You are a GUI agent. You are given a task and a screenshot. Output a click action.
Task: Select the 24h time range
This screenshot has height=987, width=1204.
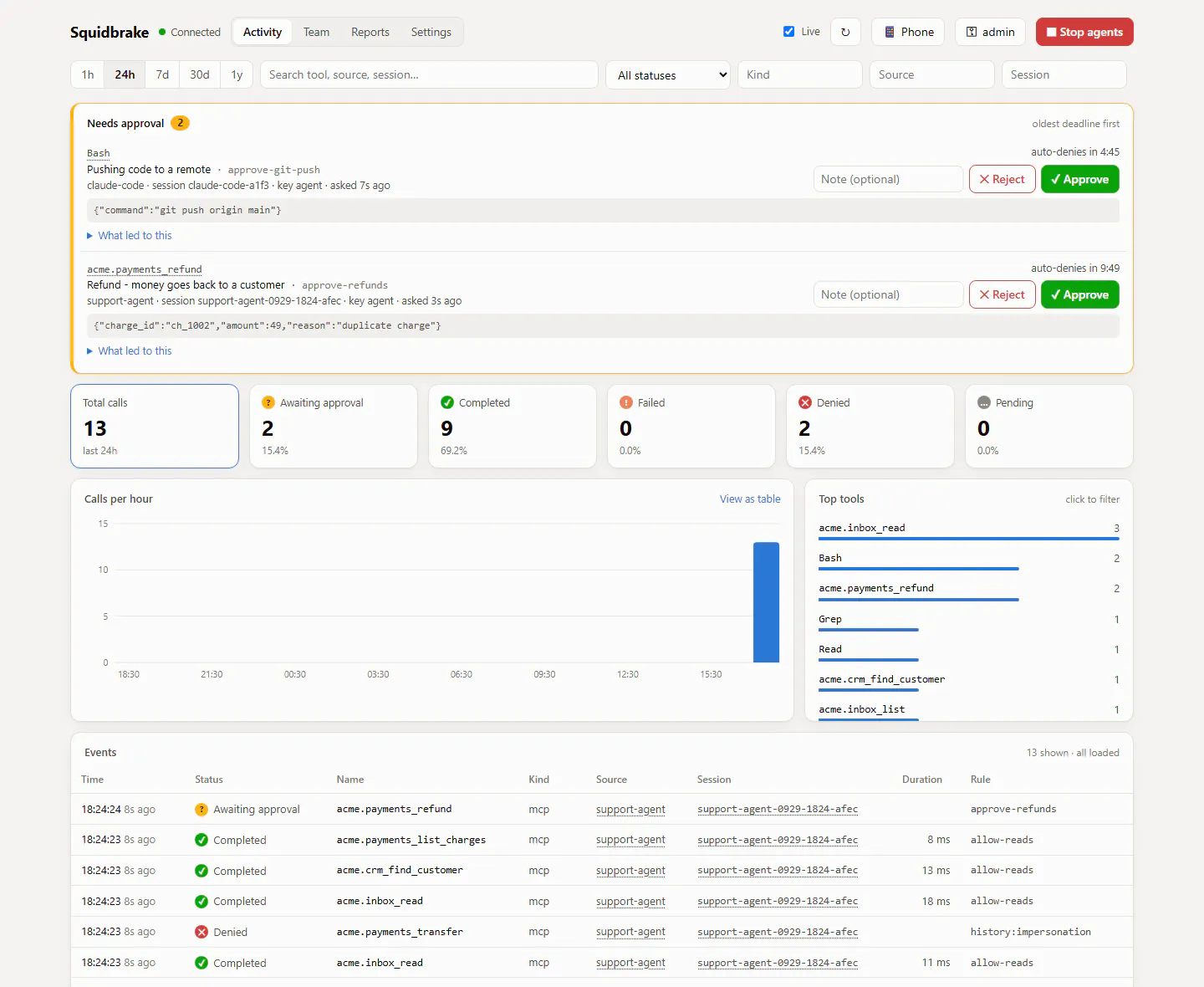pos(125,74)
